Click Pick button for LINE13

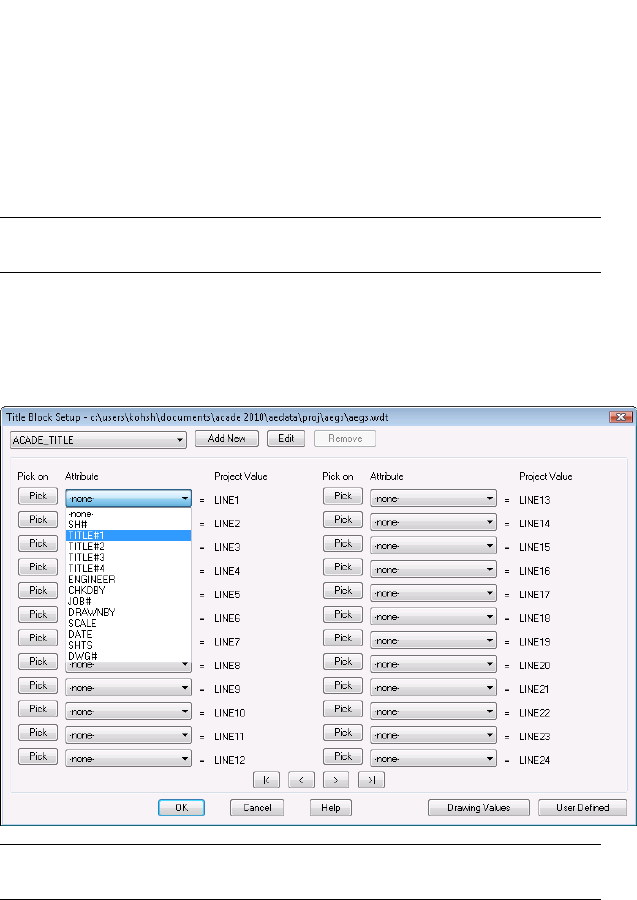pyautogui.click(x=343, y=496)
